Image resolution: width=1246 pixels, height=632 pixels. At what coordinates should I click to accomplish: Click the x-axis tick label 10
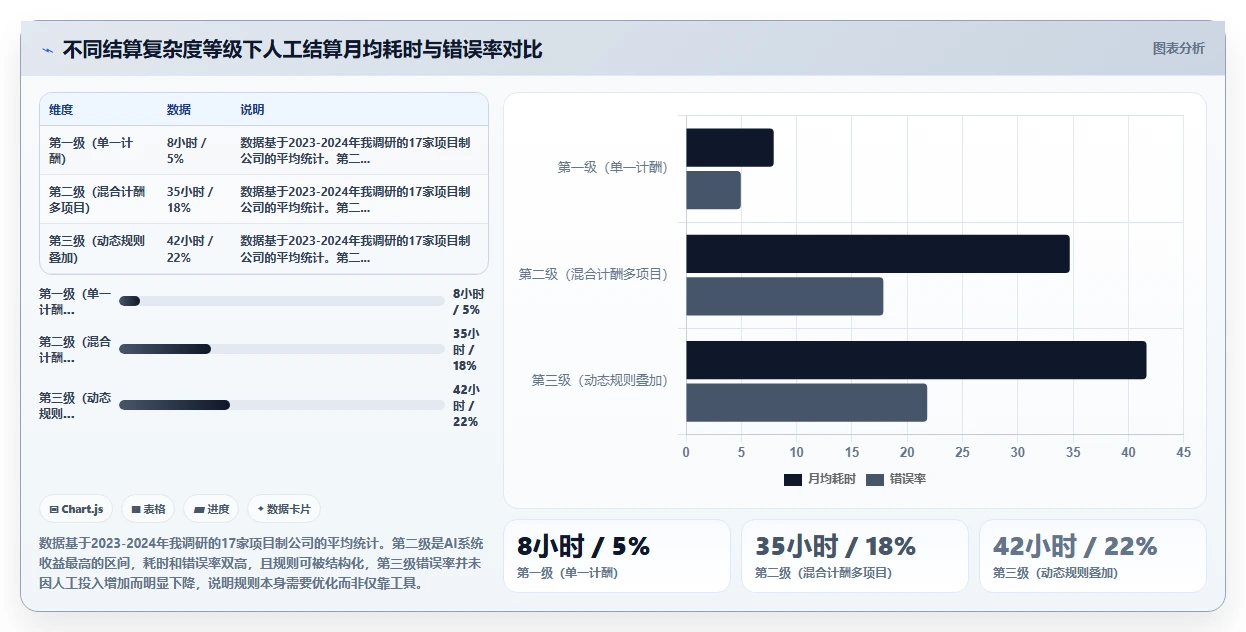796,453
